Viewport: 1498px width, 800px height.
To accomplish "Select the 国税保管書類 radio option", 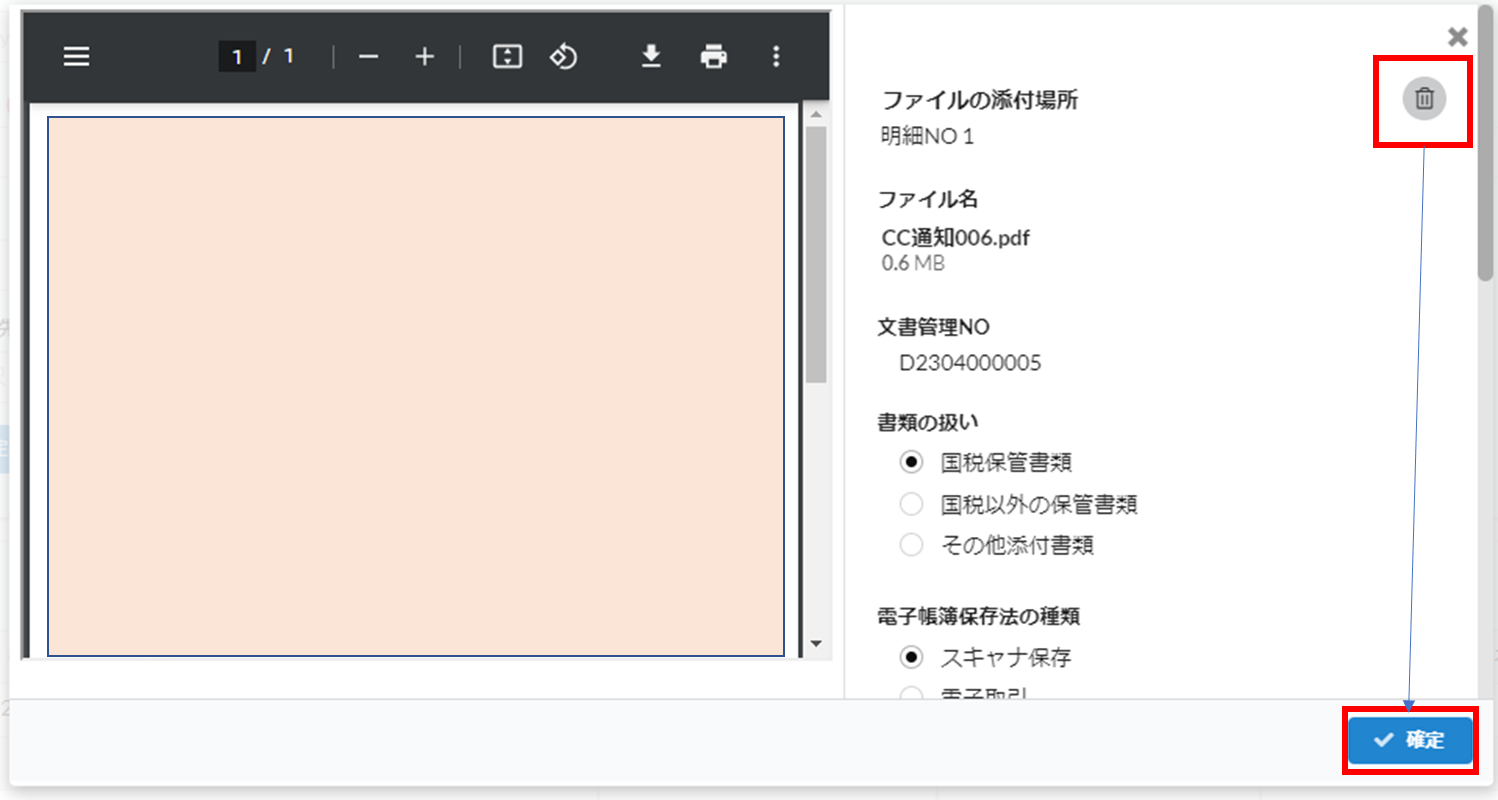I will tap(911, 462).
